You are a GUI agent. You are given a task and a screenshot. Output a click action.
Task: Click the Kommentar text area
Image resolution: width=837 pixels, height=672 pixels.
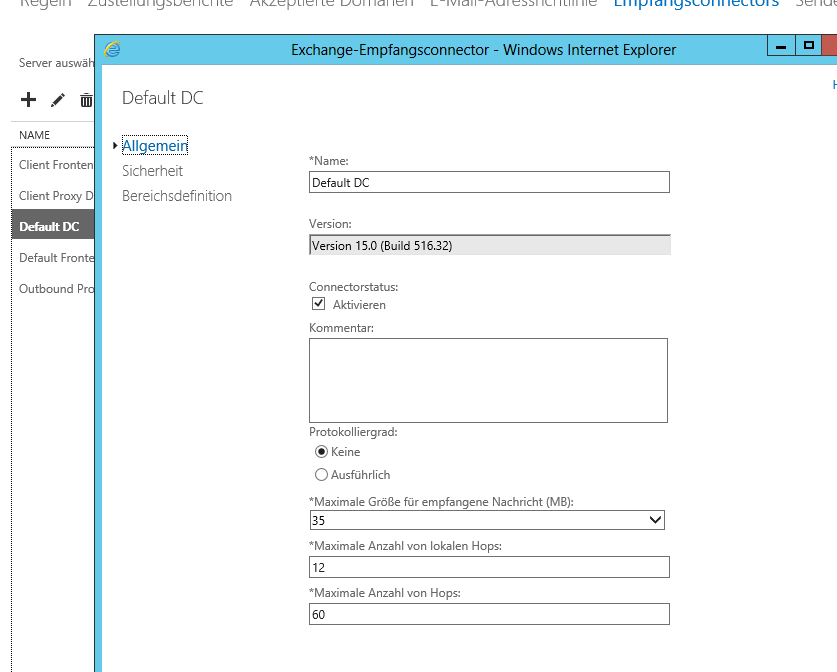point(488,381)
